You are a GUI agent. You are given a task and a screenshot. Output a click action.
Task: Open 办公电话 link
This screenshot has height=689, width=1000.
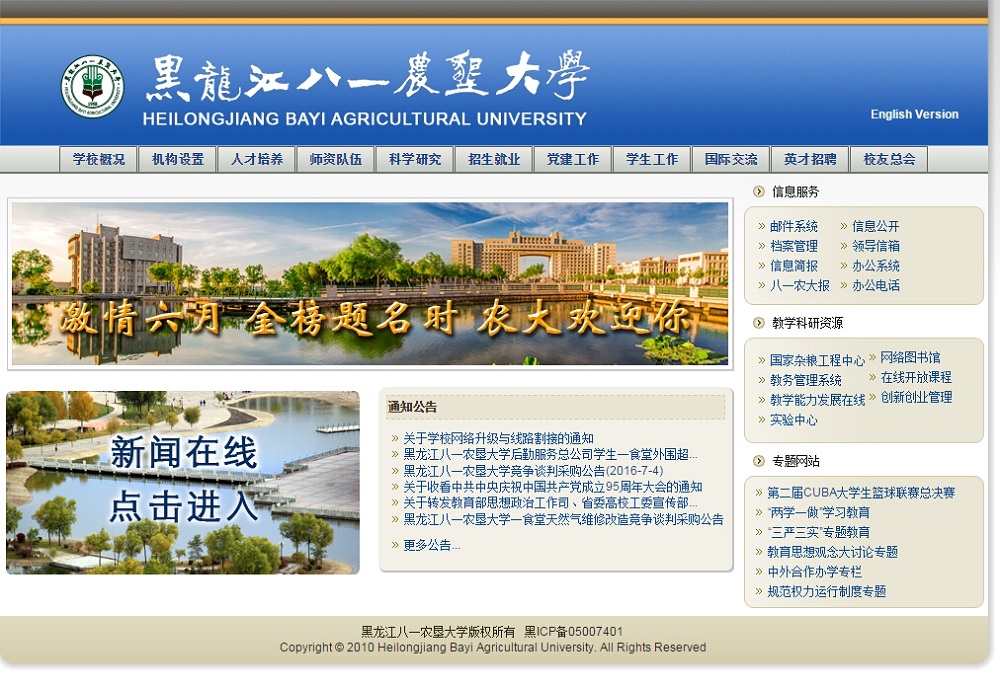point(876,286)
